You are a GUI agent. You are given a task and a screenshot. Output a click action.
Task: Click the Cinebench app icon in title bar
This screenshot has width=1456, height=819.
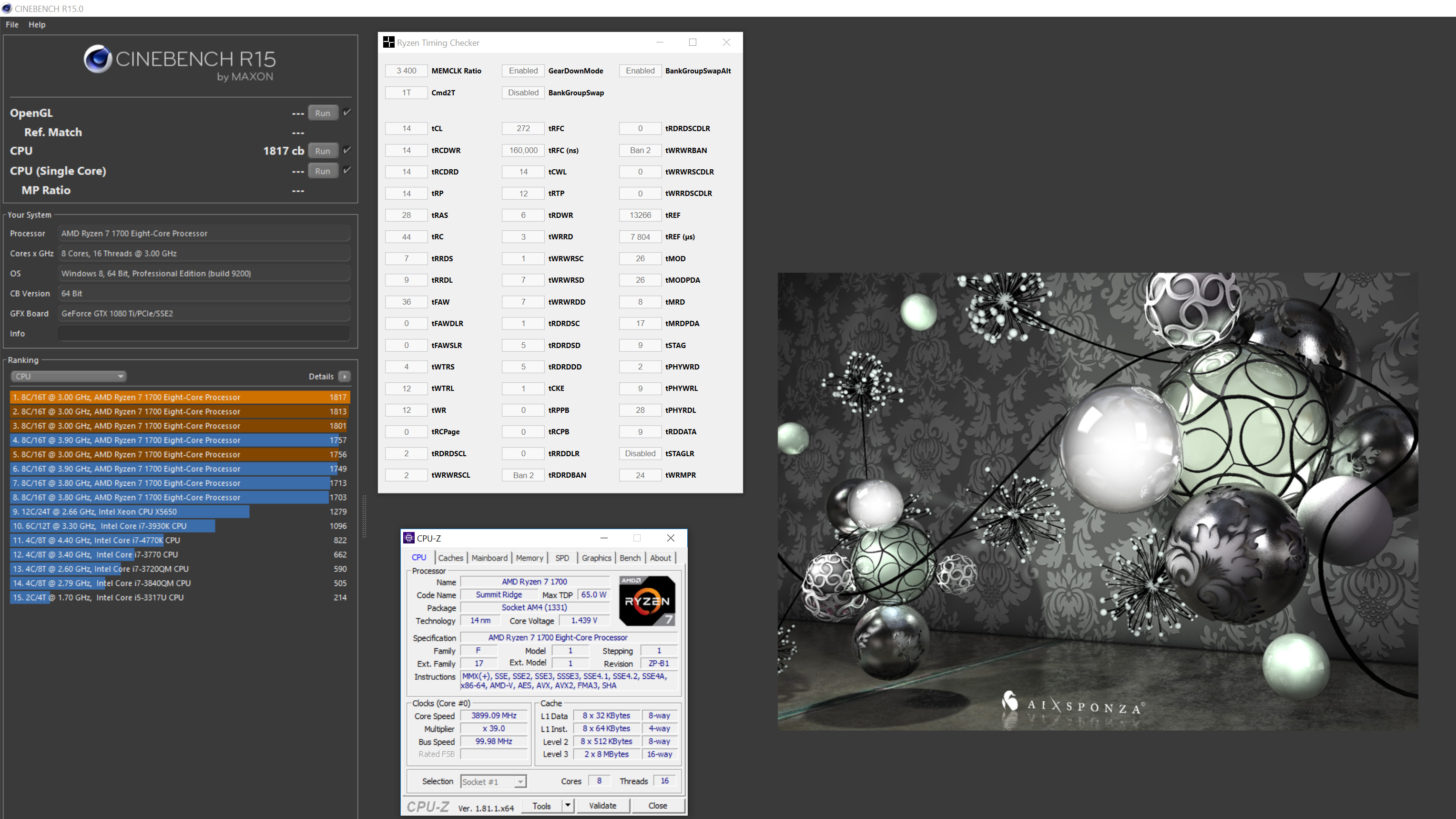[x=7, y=9]
